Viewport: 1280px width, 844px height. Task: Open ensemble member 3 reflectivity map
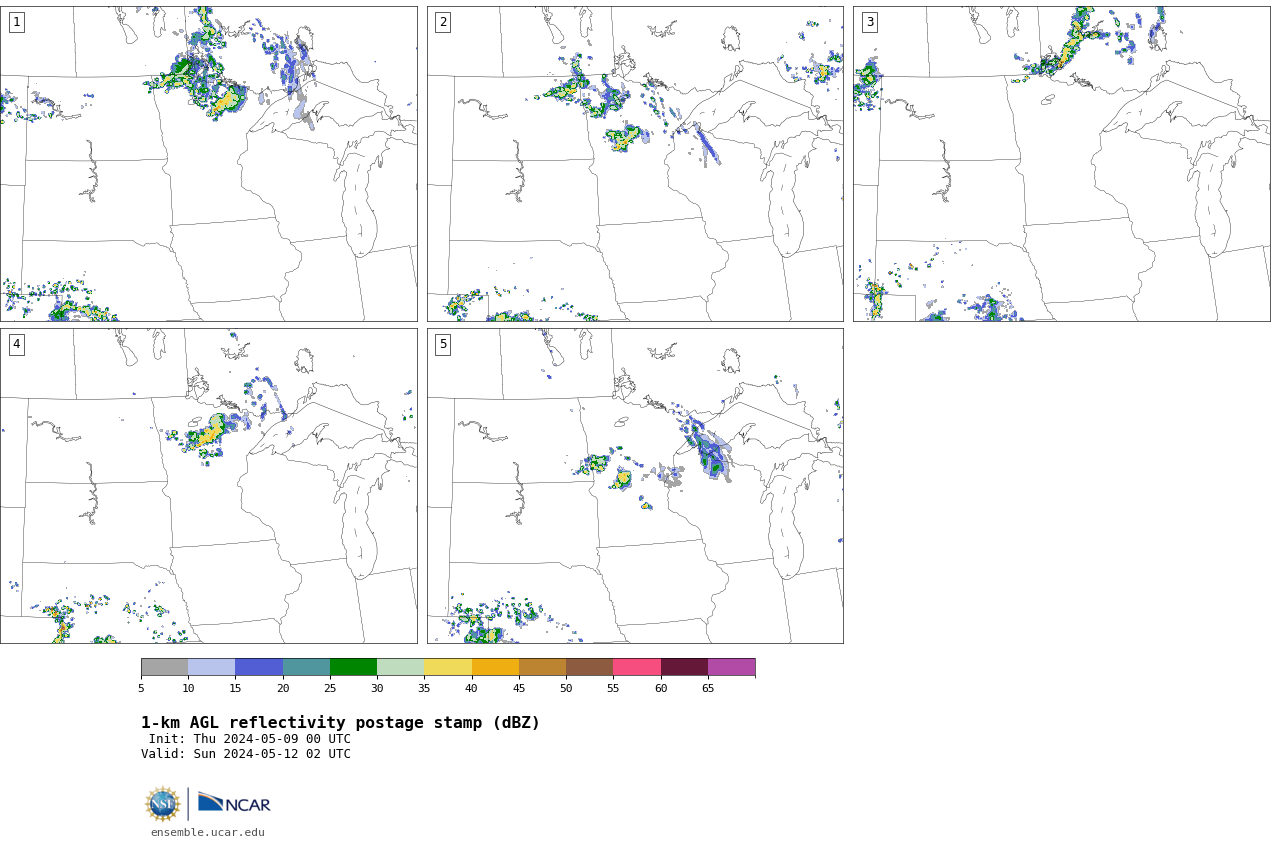pyautogui.click(x=1061, y=164)
